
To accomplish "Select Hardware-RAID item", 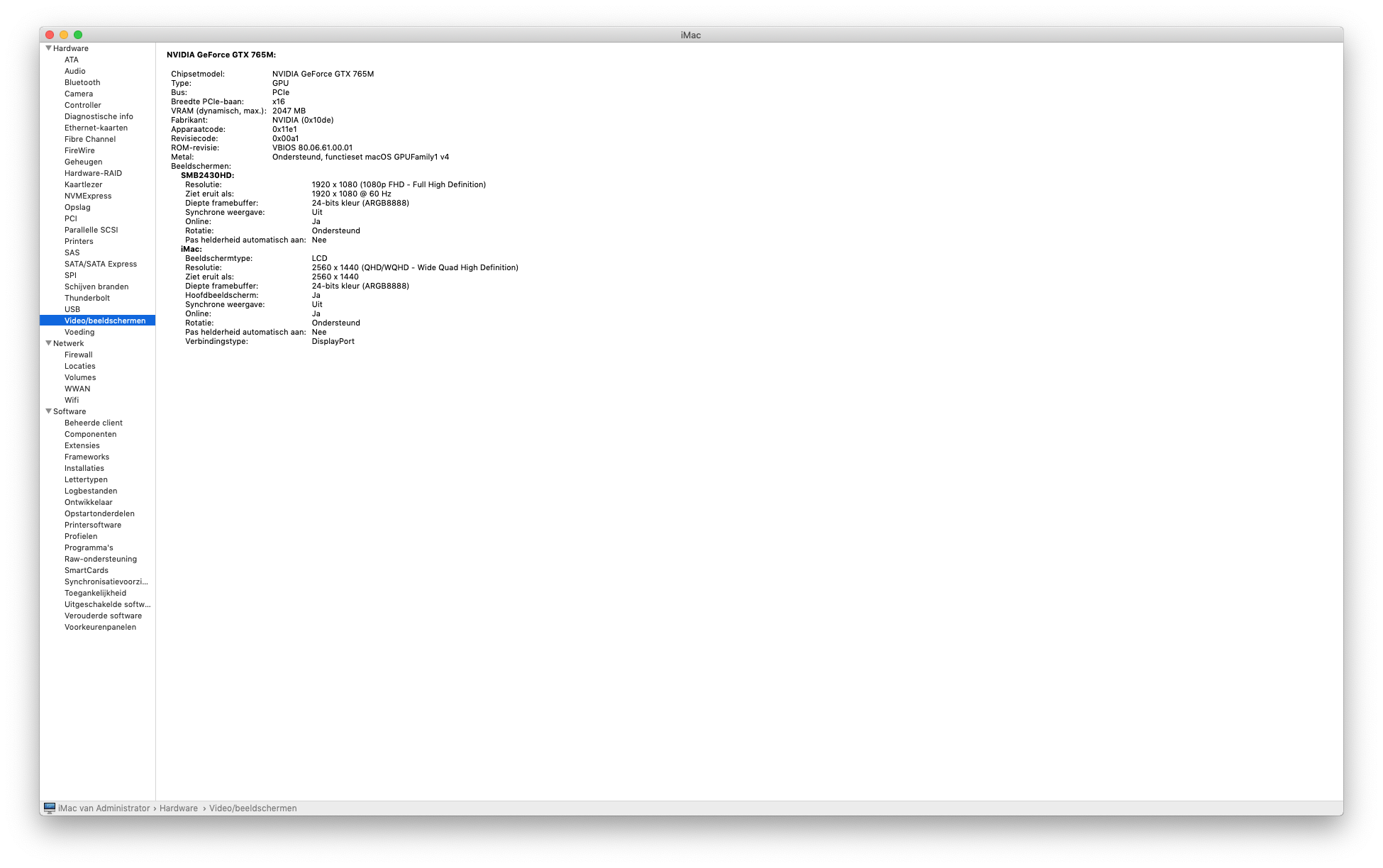I will point(93,173).
